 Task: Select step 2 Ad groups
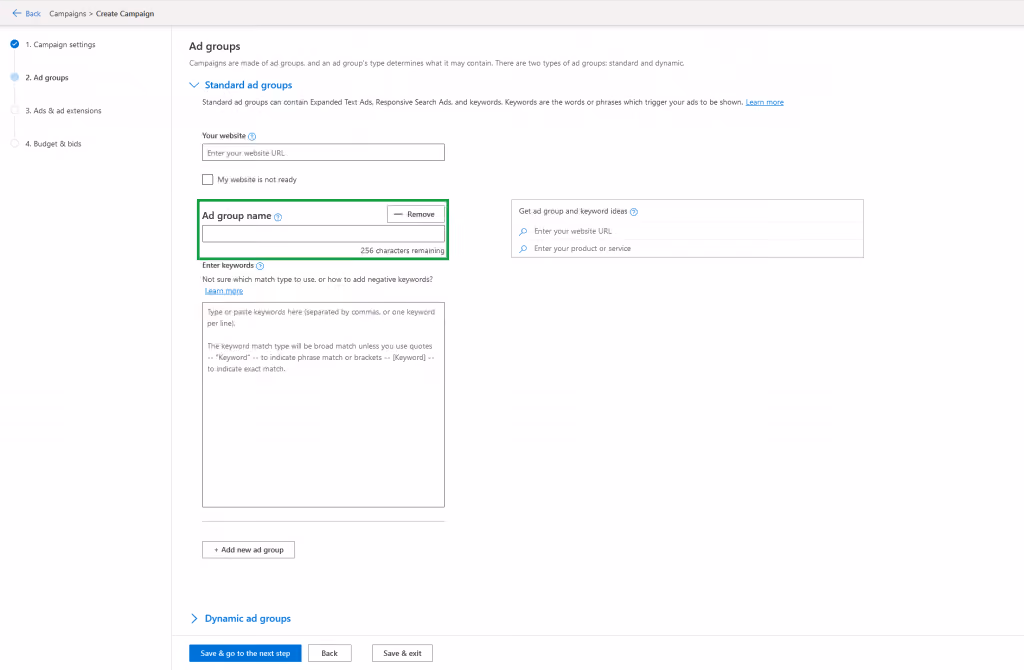[x=47, y=78]
